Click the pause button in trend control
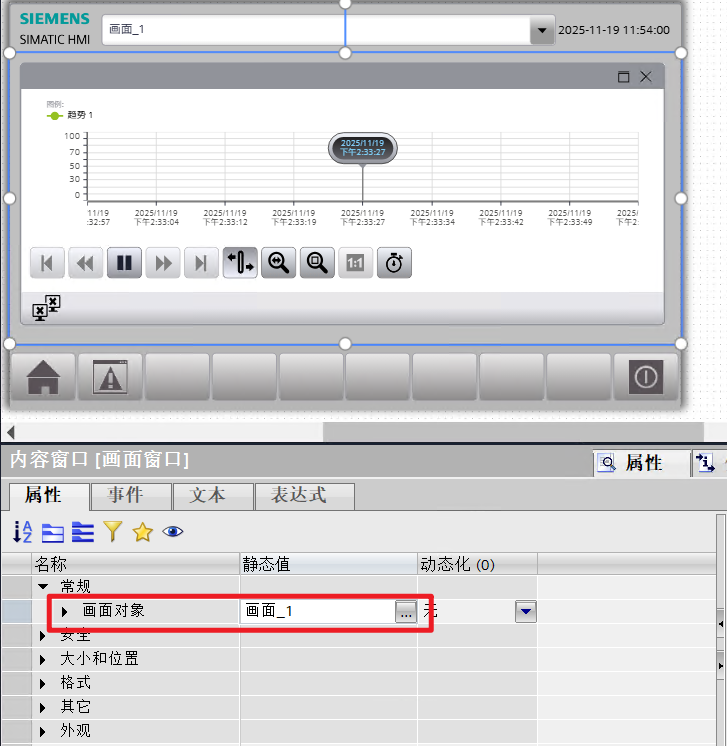The height and width of the screenshot is (746, 727). click(124, 263)
